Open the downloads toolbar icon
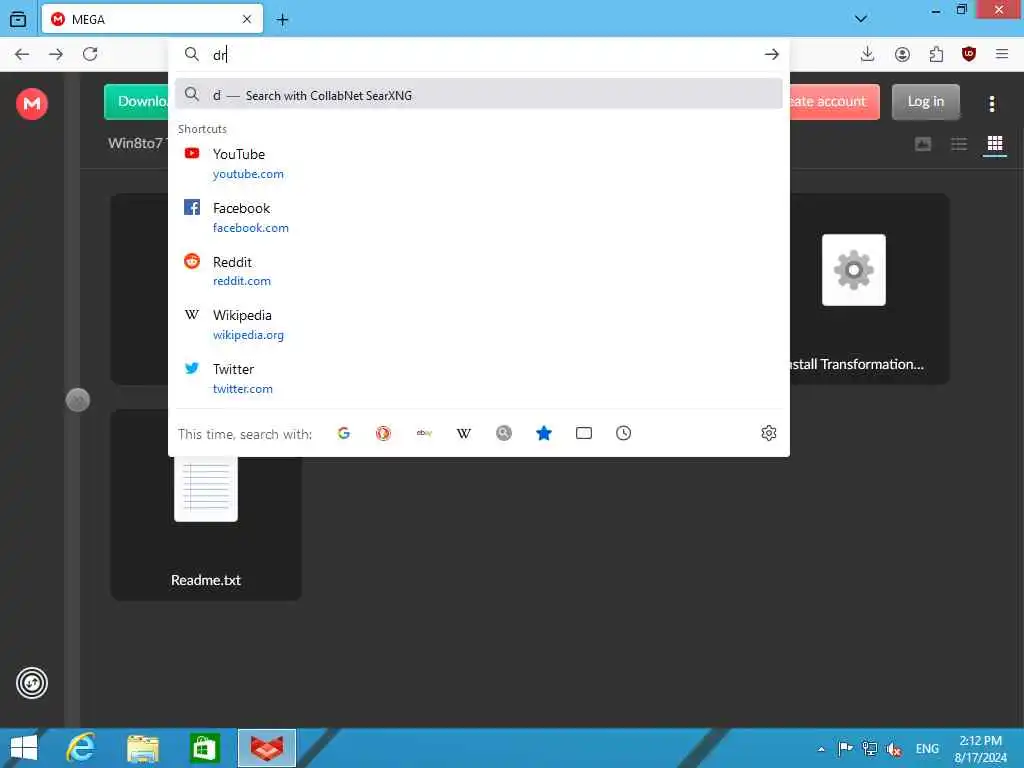The width and height of the screenshot is (1024, 768). tap(867, 54)
